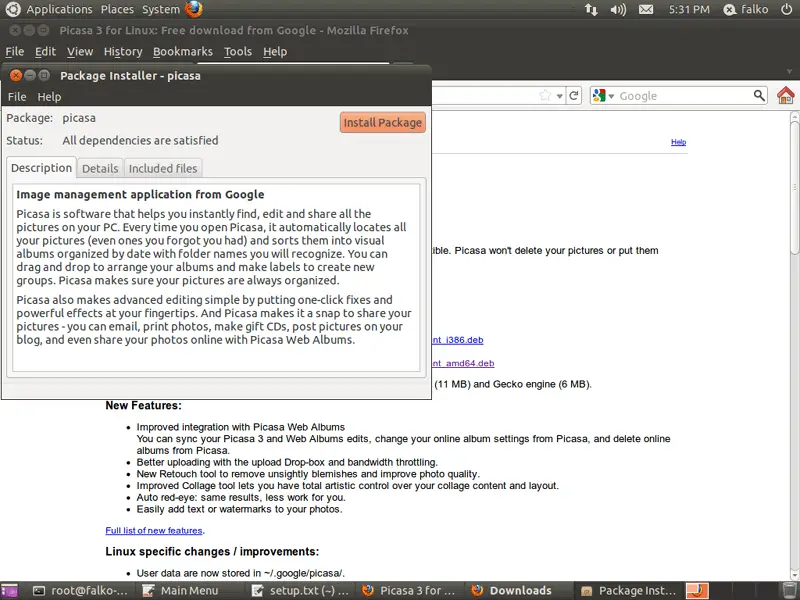Open Firefox's Tools menu
Screen dimensions: 800x600
(238, 52)
